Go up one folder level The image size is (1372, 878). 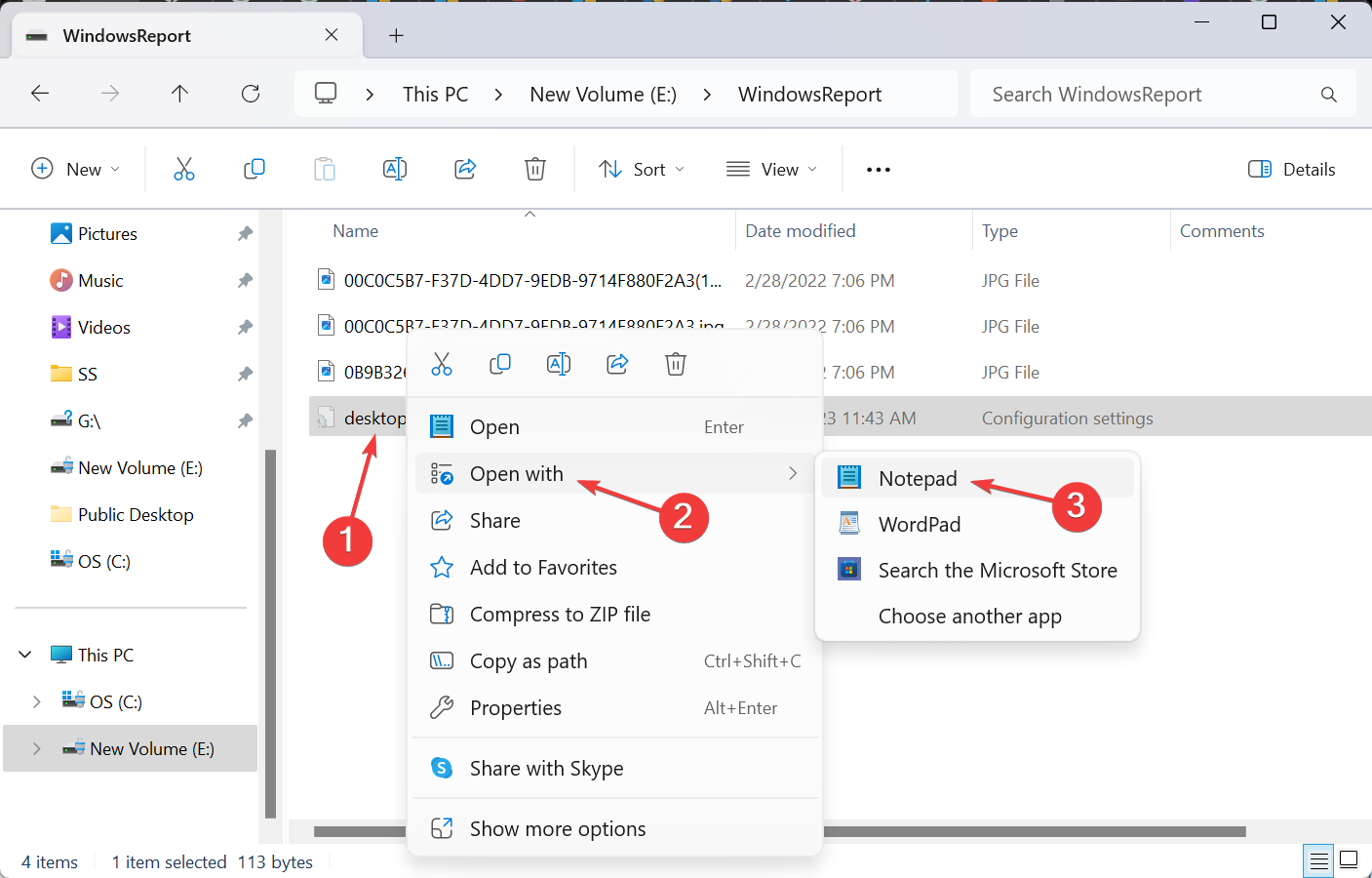tap(179, 94)
